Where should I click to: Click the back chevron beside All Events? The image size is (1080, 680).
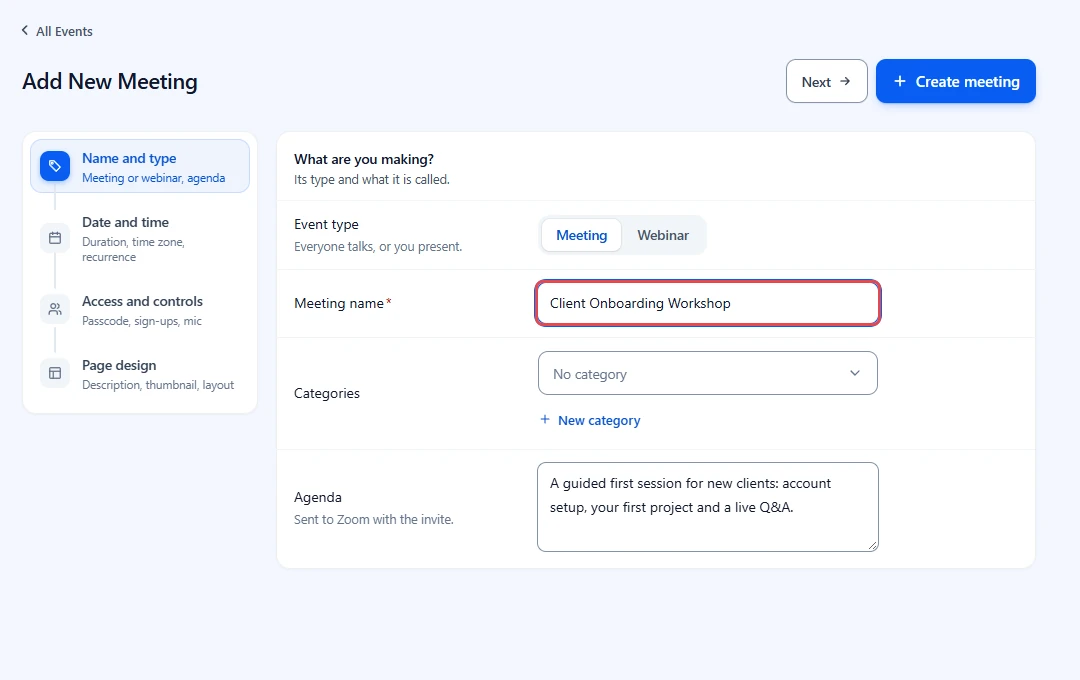25,30
